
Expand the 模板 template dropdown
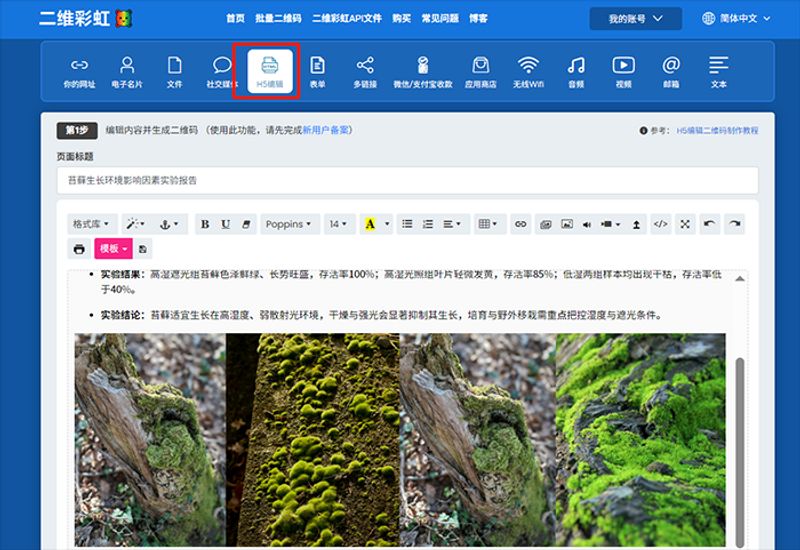point(112,248)
